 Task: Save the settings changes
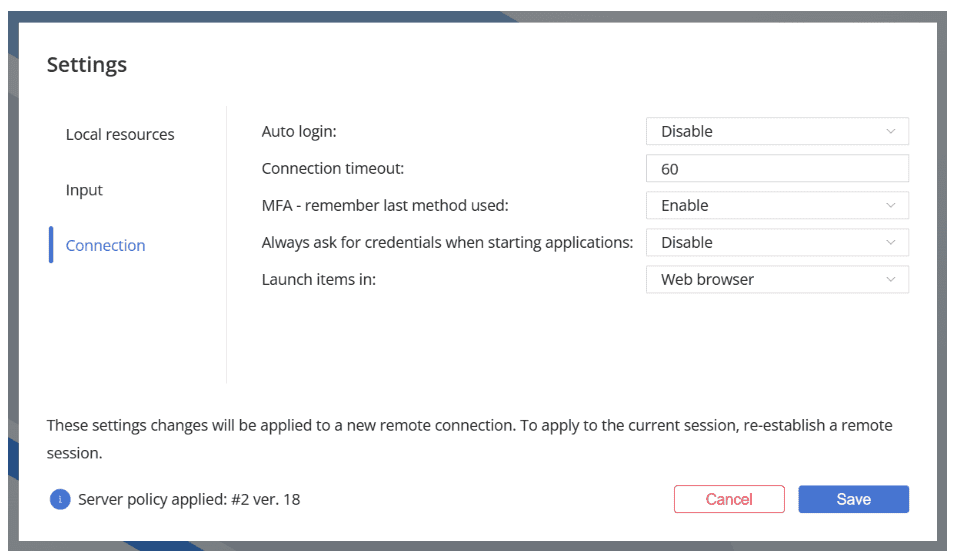[853, 499]
